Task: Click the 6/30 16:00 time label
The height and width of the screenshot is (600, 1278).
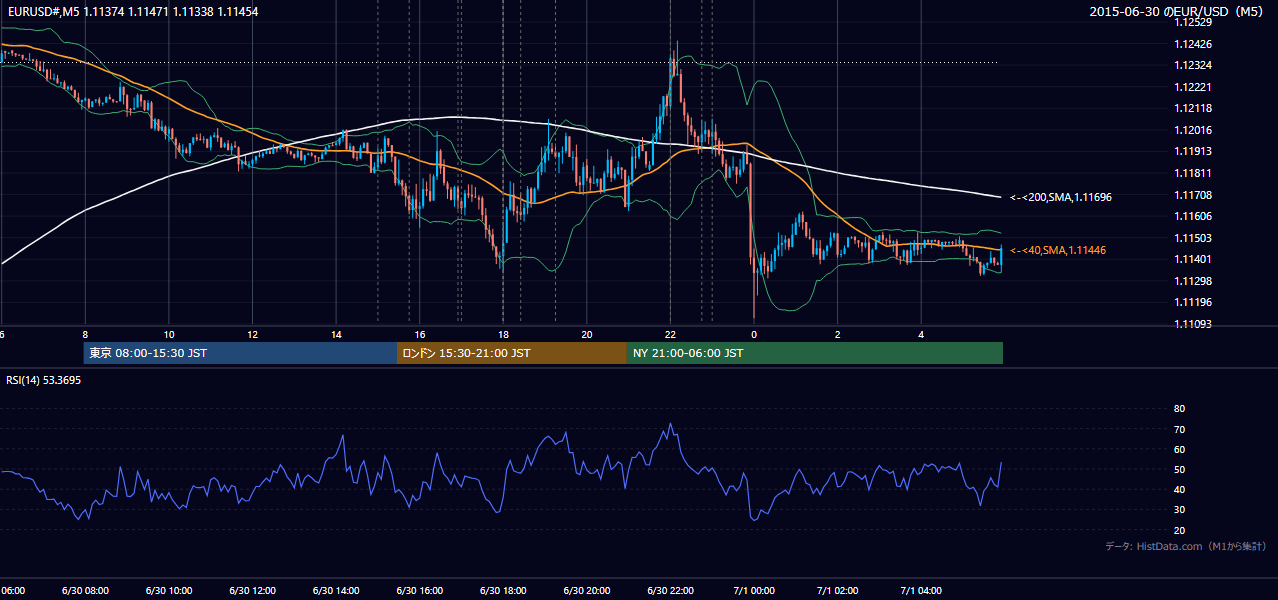Action: [419, 590]
